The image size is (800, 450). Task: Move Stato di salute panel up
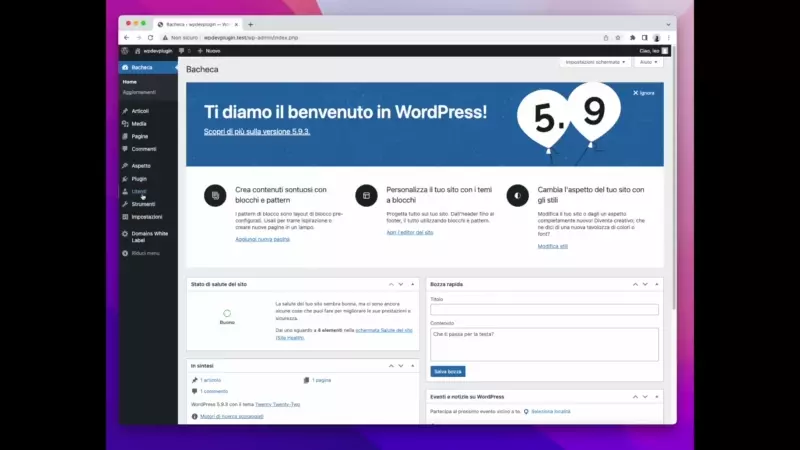point(391,284)
